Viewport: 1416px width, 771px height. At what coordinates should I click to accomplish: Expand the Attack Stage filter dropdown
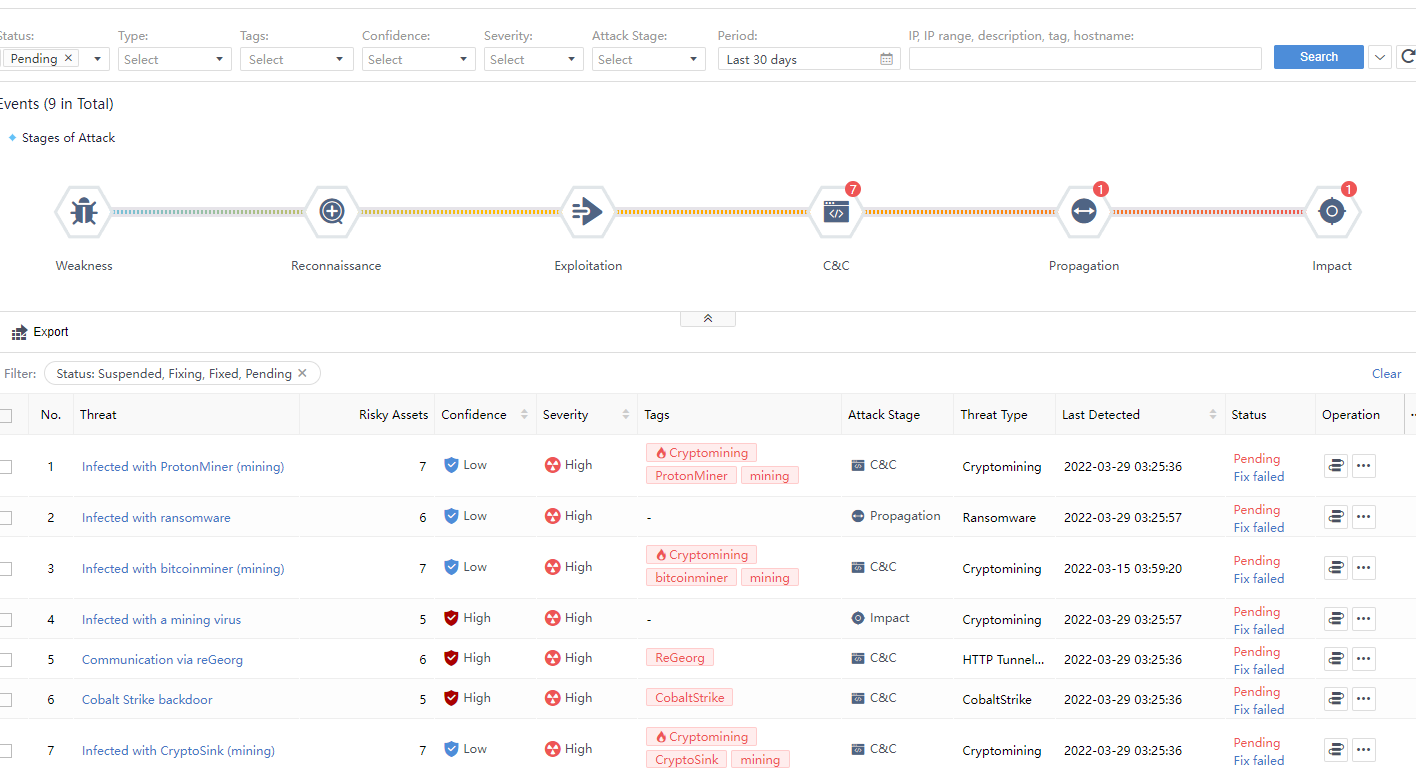[x=648, y=60]
